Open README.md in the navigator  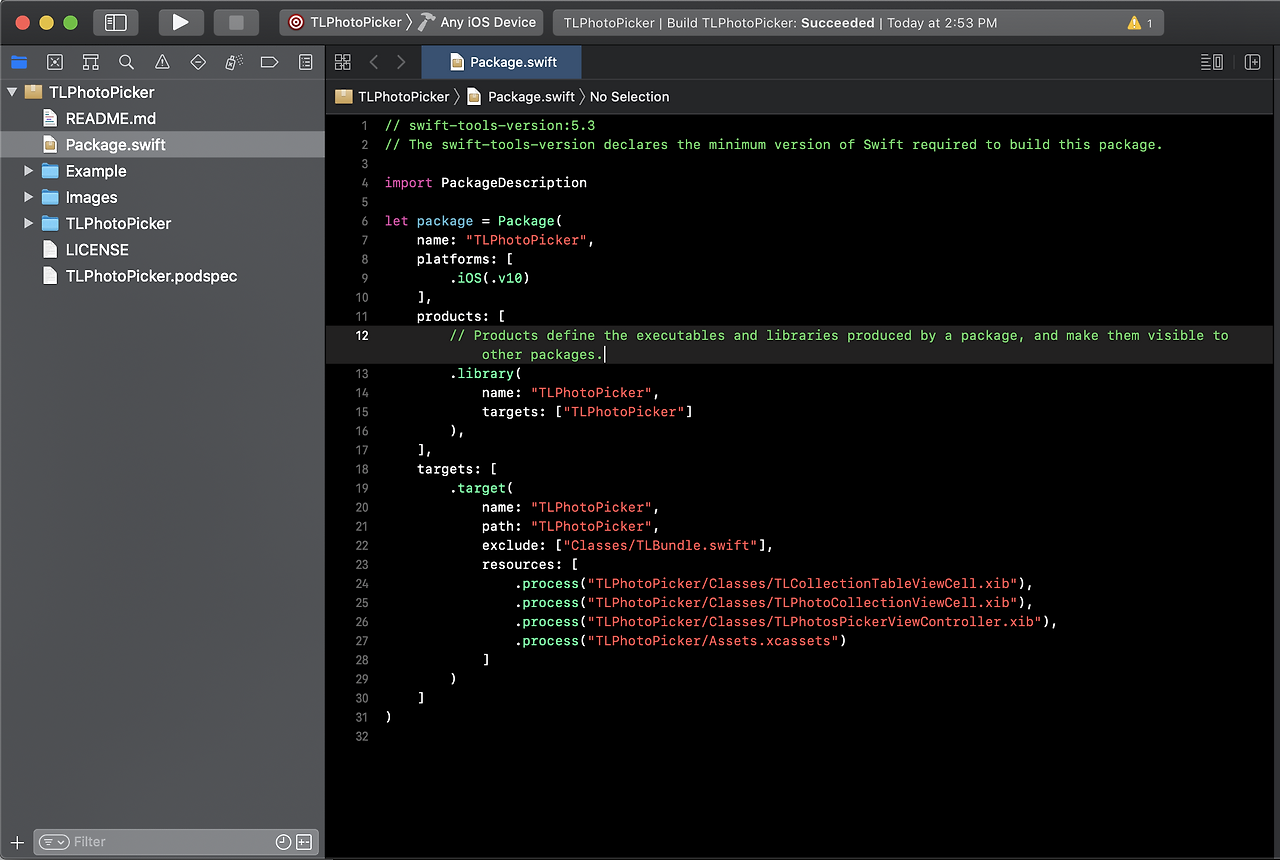point(110,118)
